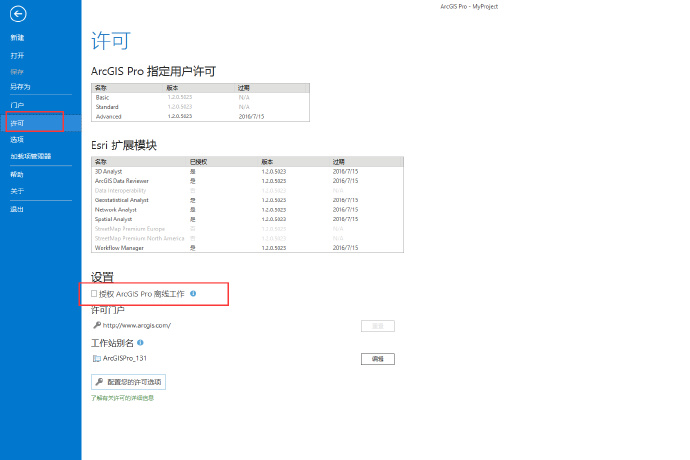690x460 pixels.
Task: Open 打开 in the sidebar
Action: pos(17,55)
